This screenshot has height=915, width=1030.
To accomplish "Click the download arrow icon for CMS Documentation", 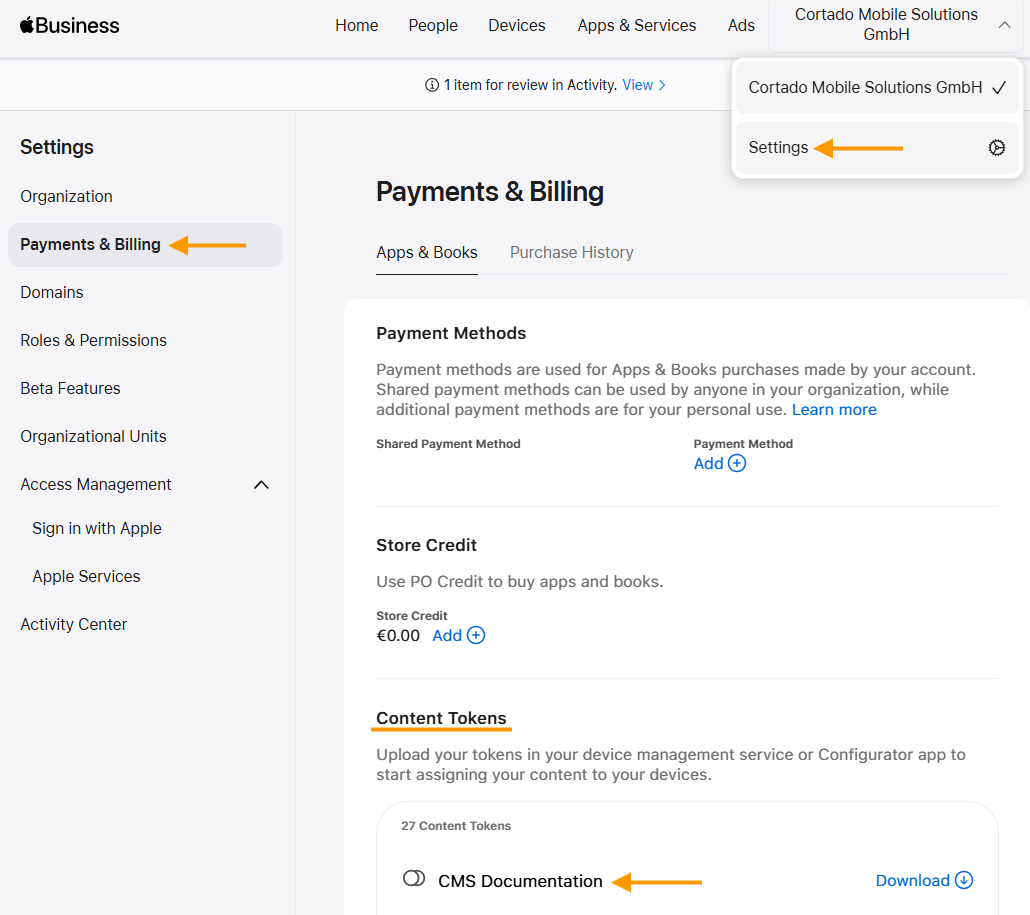I will [x=964, y=880].
